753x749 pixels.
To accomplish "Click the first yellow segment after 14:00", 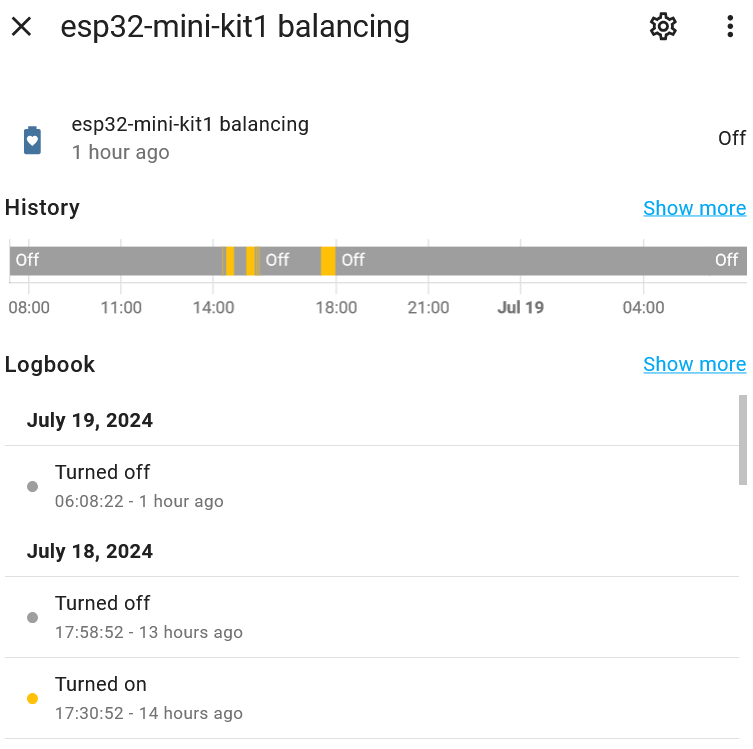I will coord(230,261).
